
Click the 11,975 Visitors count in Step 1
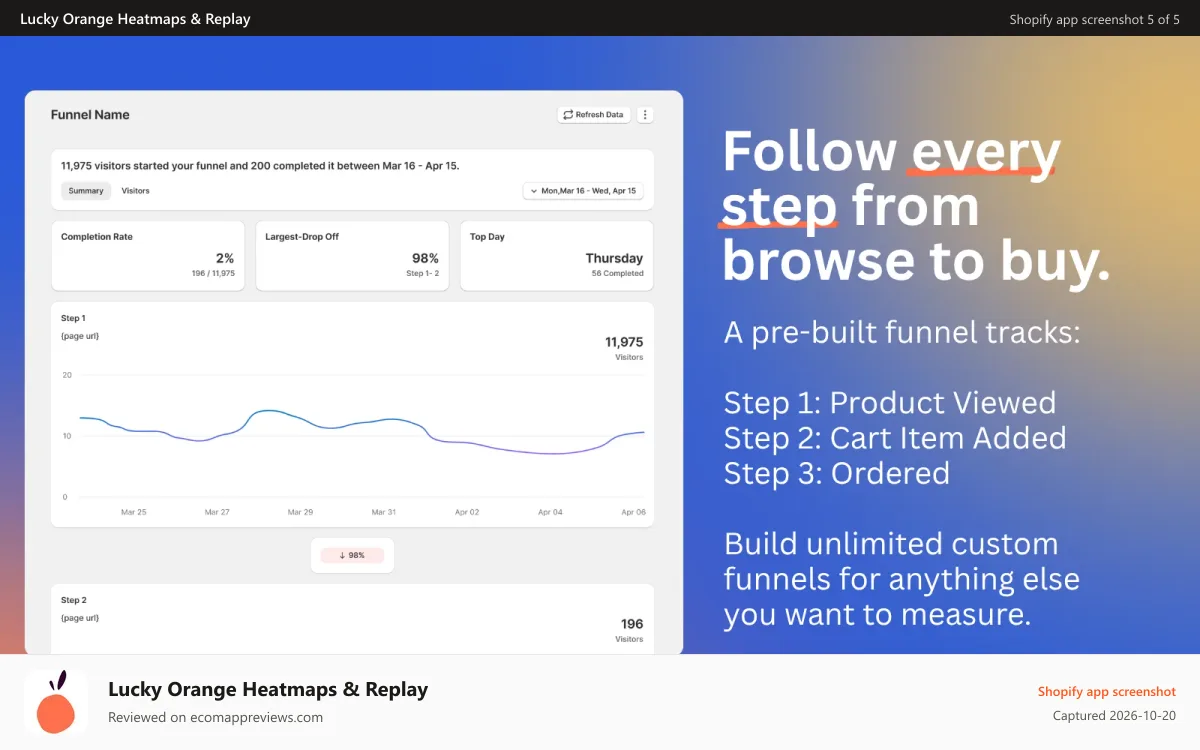pos(624,347)
